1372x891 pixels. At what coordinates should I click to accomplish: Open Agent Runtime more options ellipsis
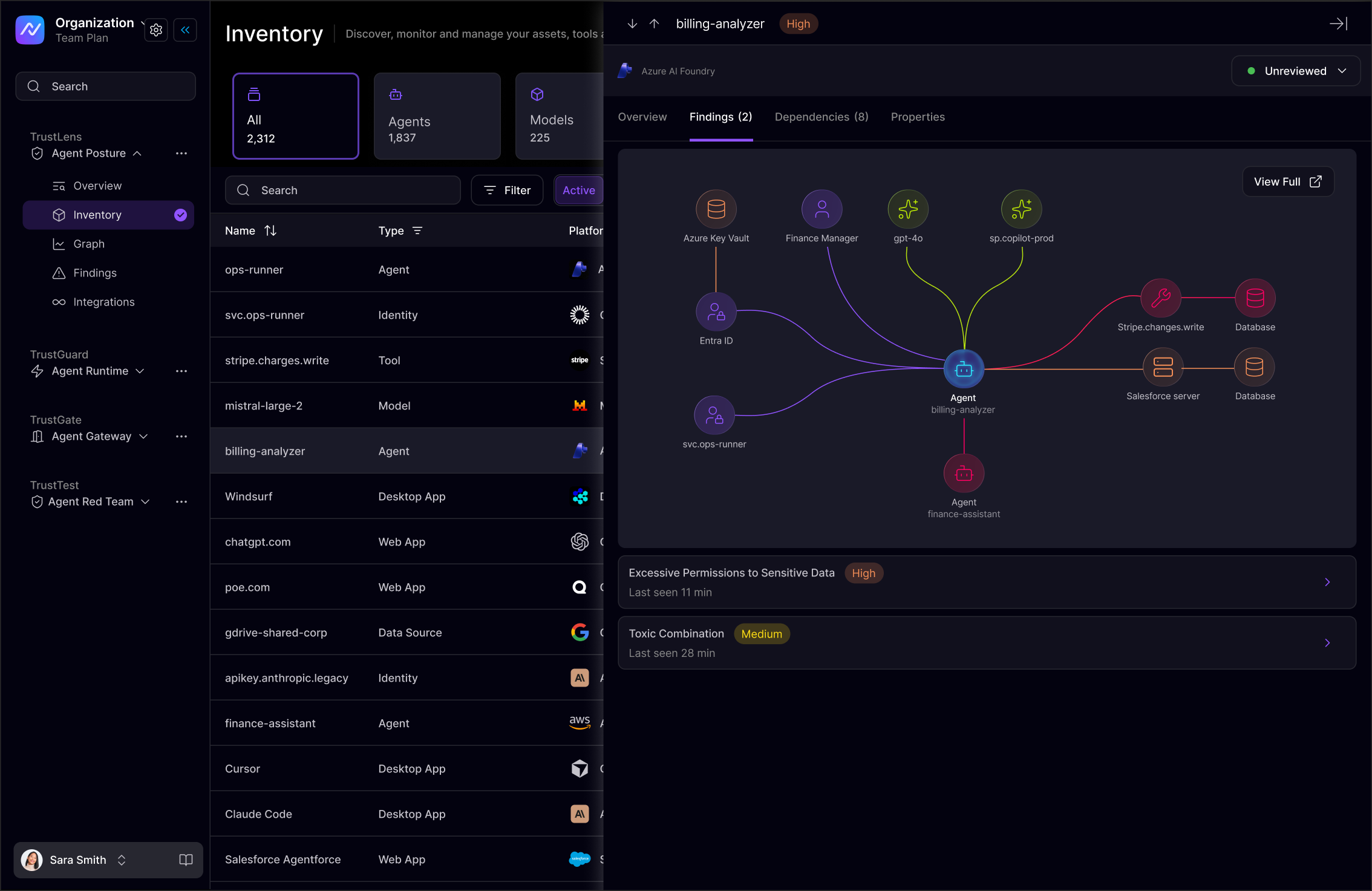(x=181, y=371)
